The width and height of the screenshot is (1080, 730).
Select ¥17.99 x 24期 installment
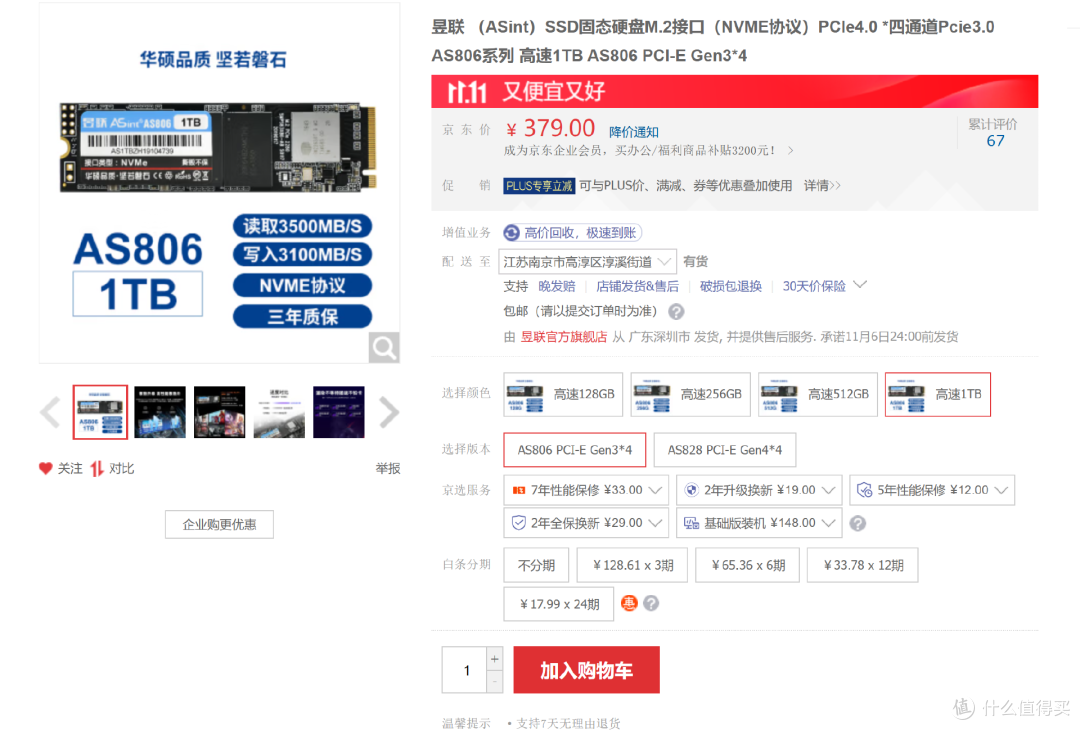(x=559, y=604)
